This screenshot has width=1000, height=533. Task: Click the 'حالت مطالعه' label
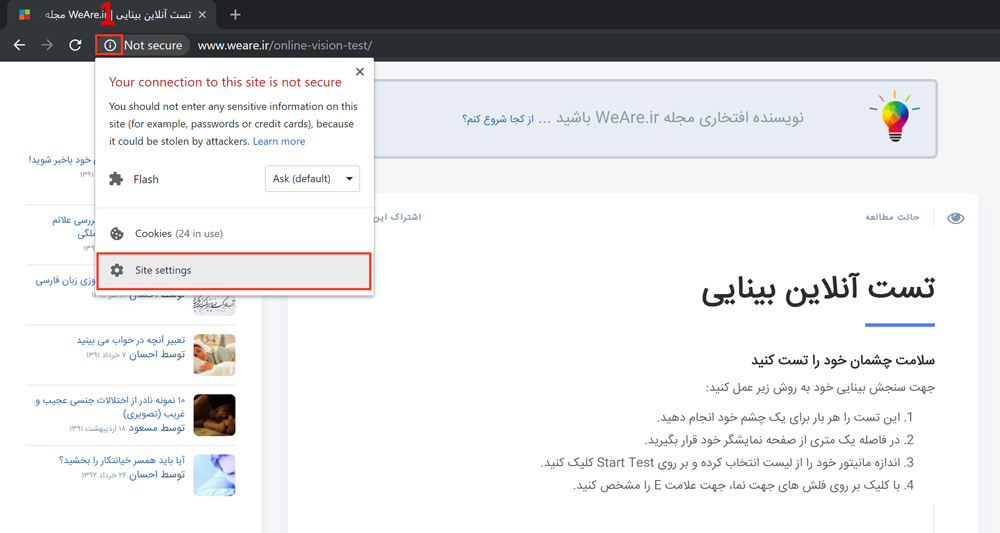pyautogui.click(x=892, y=217)
